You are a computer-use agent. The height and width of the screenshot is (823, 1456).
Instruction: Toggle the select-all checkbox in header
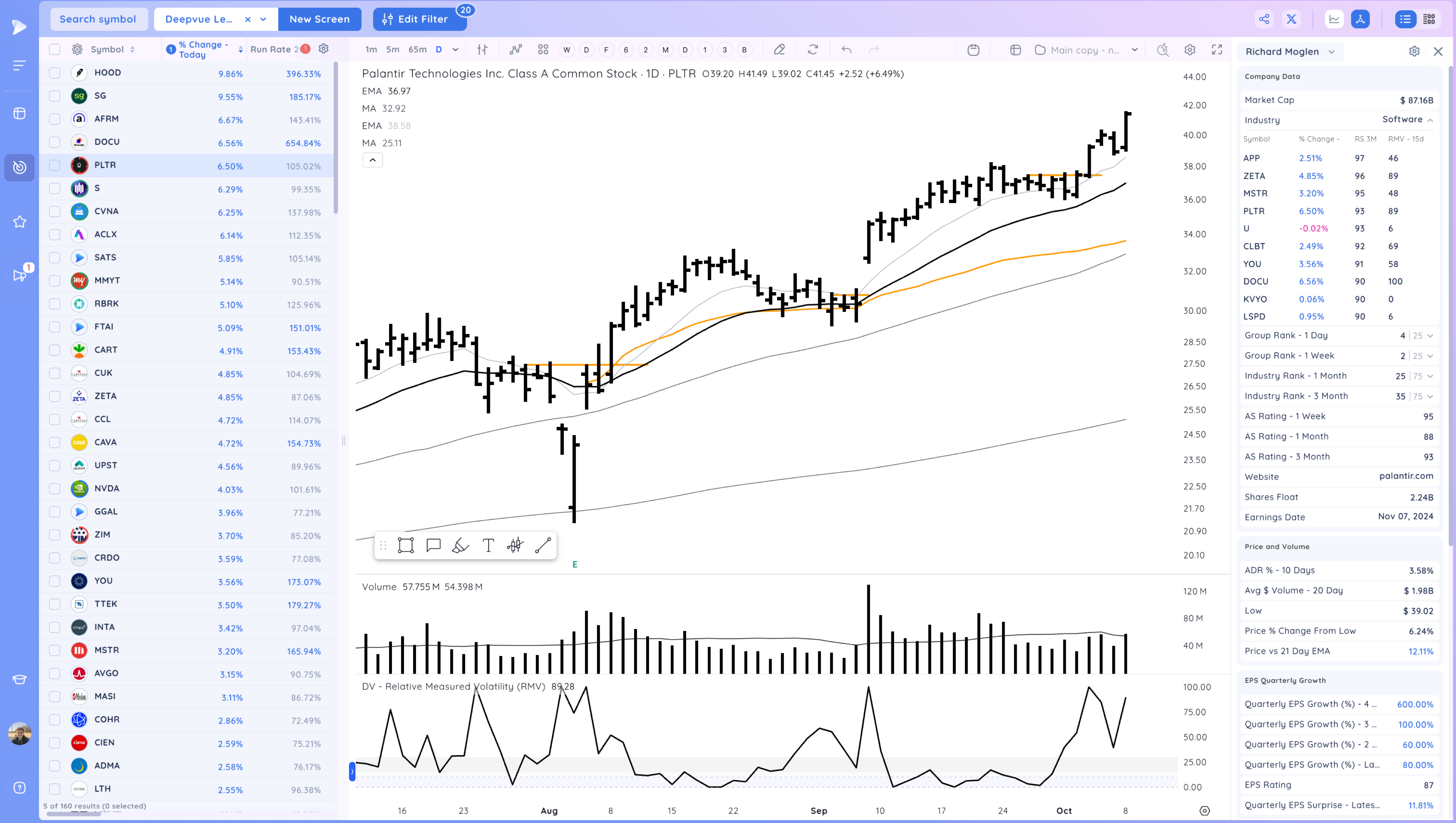pos(55,49)
